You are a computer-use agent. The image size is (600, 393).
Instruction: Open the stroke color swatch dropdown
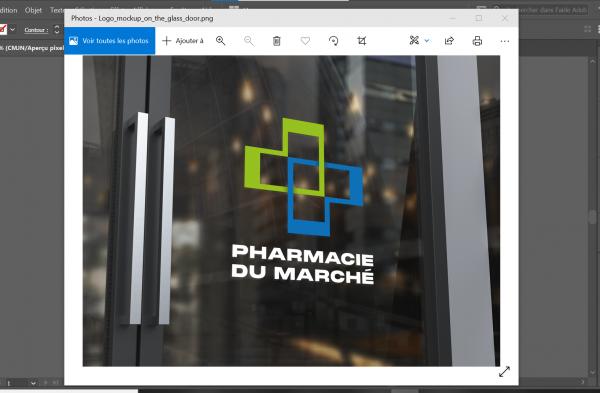pyautogui.click(x=13, y=29)
